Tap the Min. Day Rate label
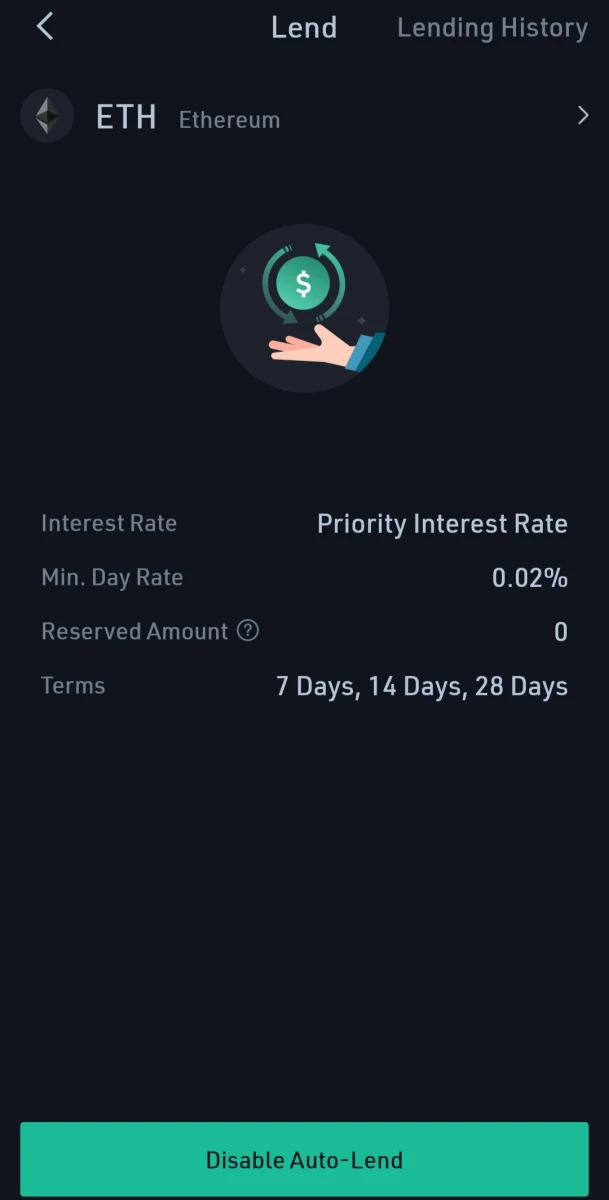The height and width of the screenshot is (1200, 609). pyautogui.click(x=112, y=577)
